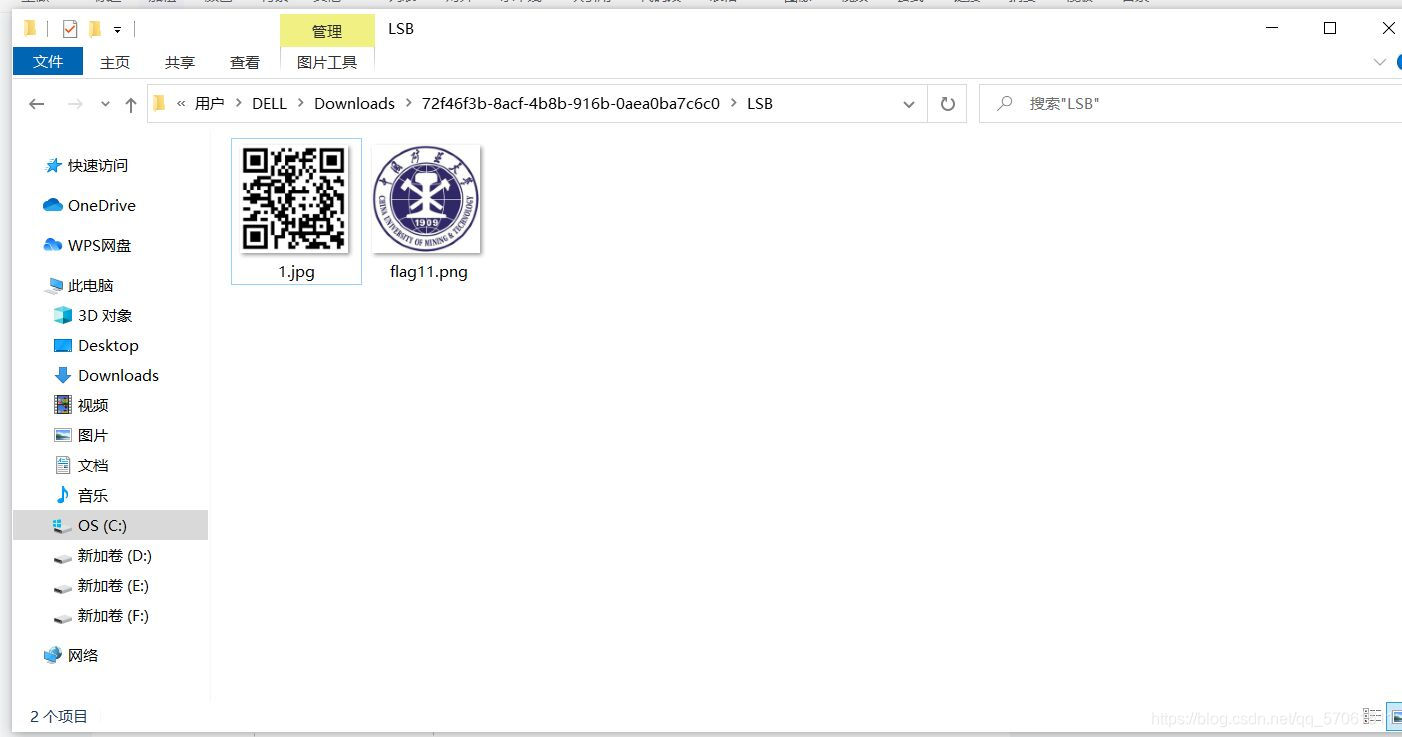Go to Downloads in the address breadcrumb

pos(354,103)
